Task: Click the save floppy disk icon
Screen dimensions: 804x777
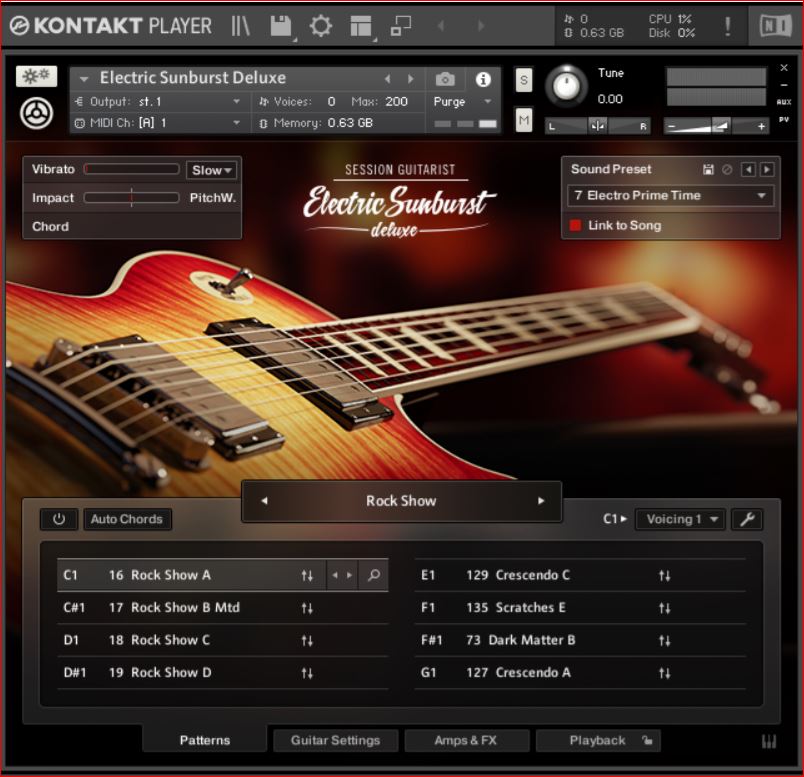Action: [280, 26]
